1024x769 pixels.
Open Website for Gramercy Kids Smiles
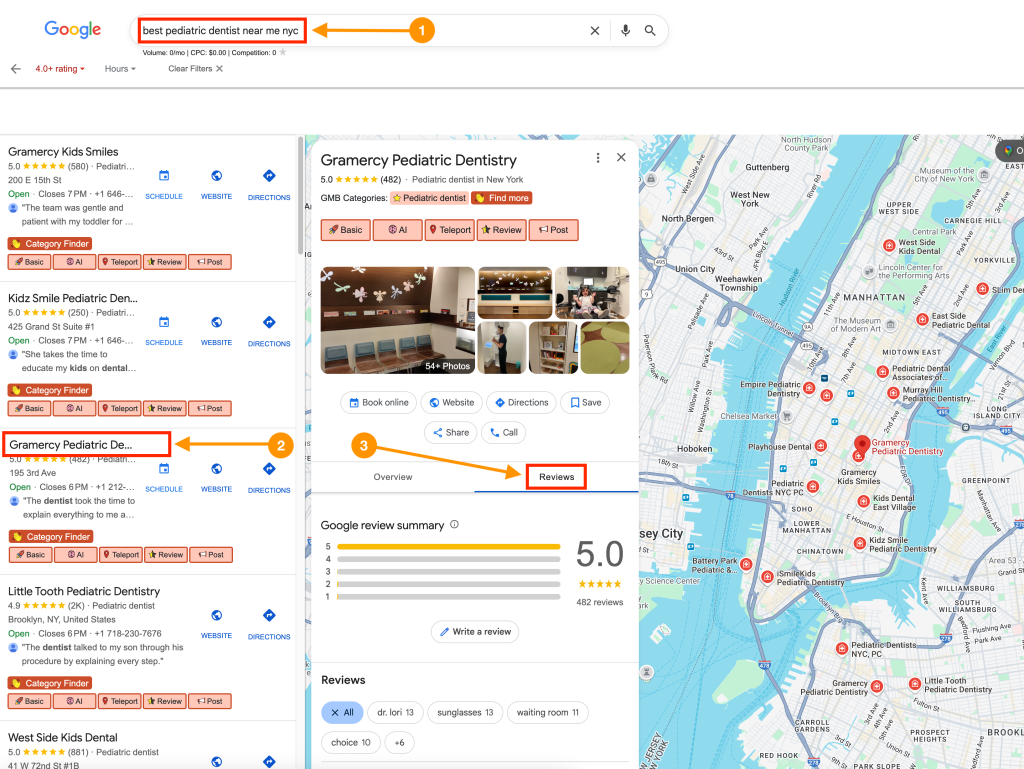[x=216, y=184]
